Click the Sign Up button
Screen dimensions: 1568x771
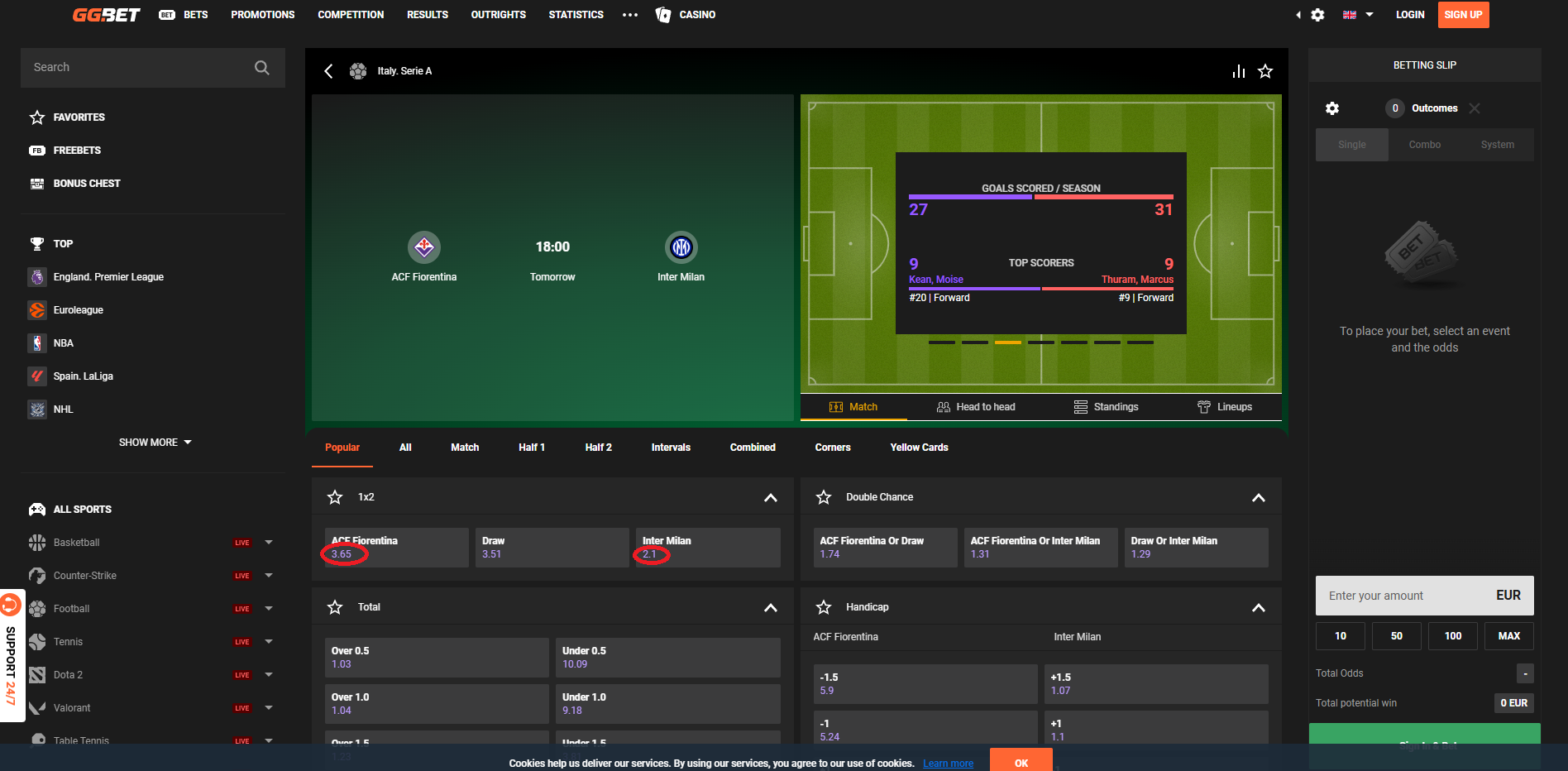1464,15
